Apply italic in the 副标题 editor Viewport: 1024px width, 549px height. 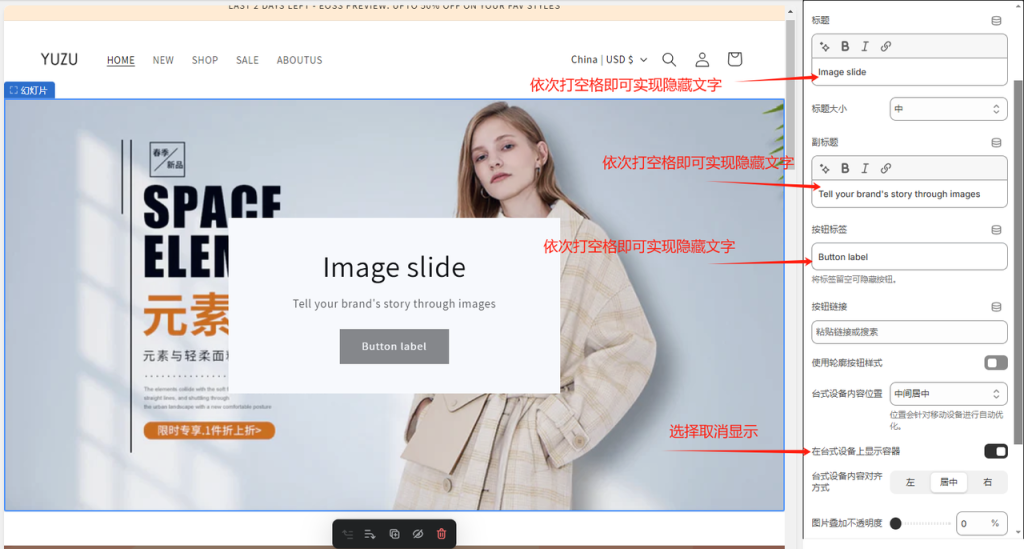coord(865,168)
